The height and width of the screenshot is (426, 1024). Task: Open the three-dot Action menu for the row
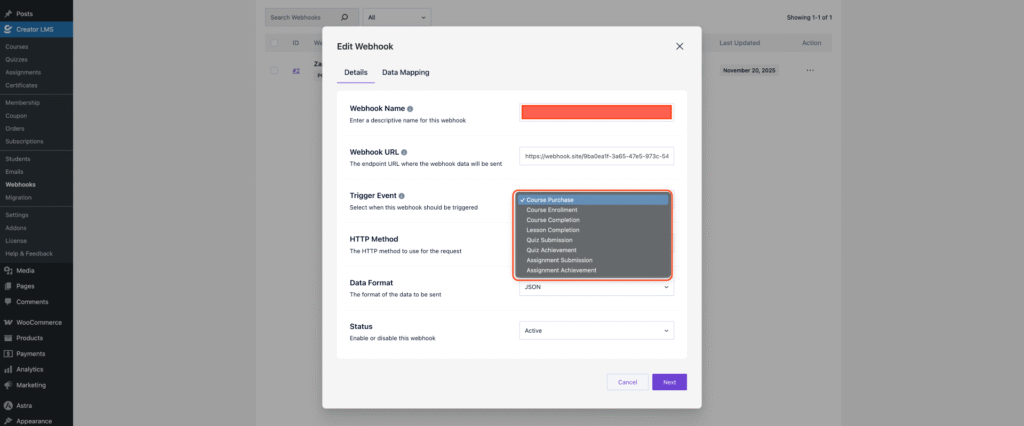[810, 71]
